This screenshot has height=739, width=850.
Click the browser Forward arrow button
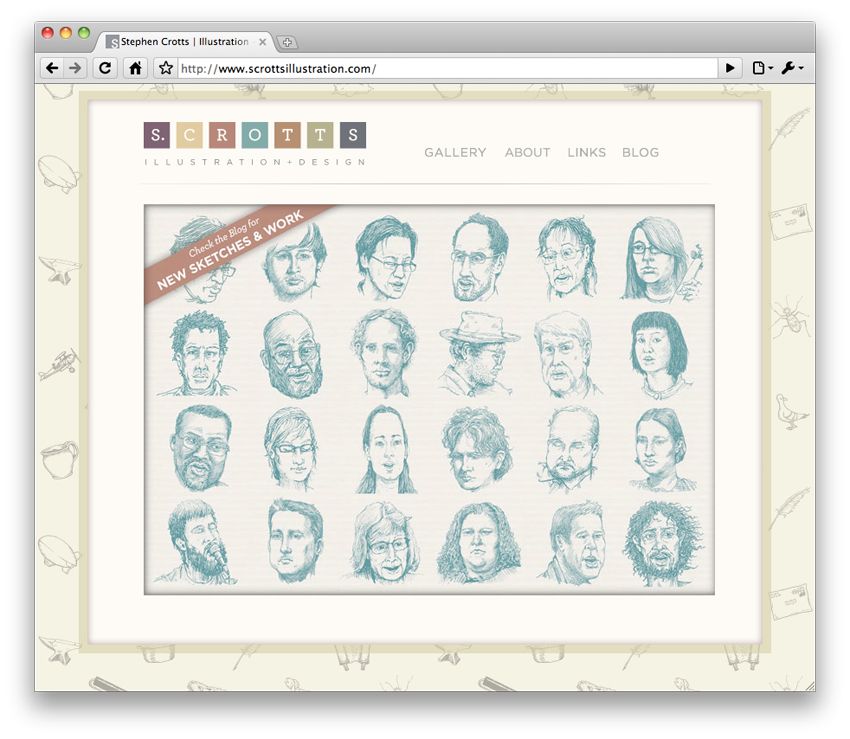74,68
